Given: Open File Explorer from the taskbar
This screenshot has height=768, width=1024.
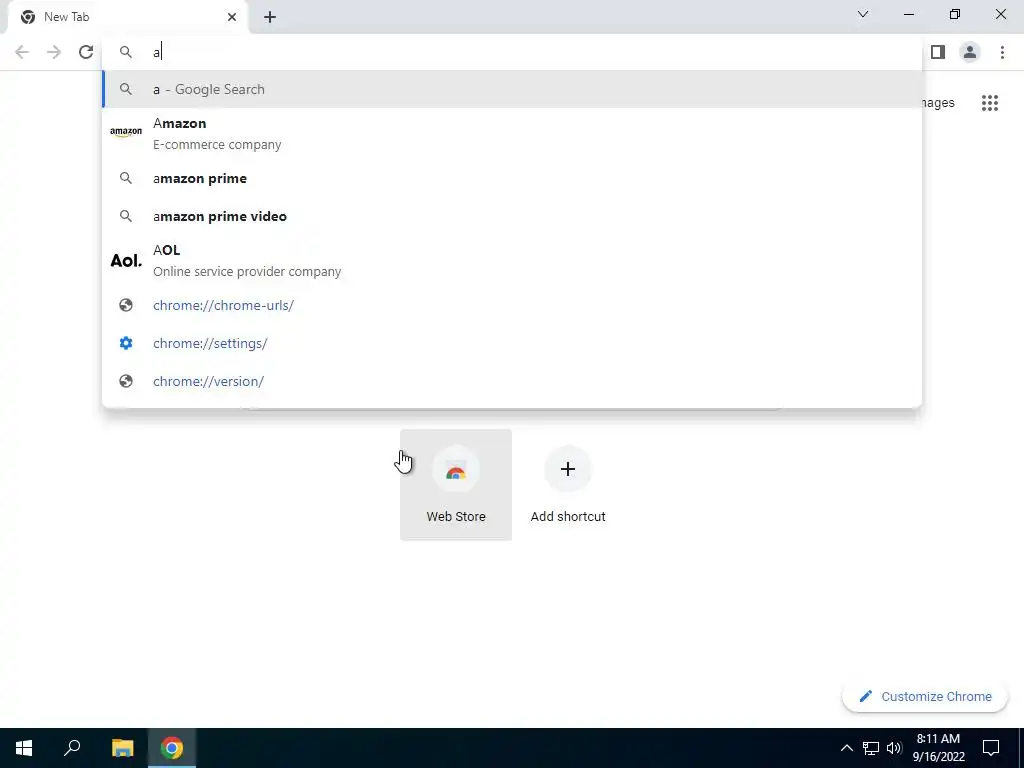Looking at the screenshot, I should point(122,748).
